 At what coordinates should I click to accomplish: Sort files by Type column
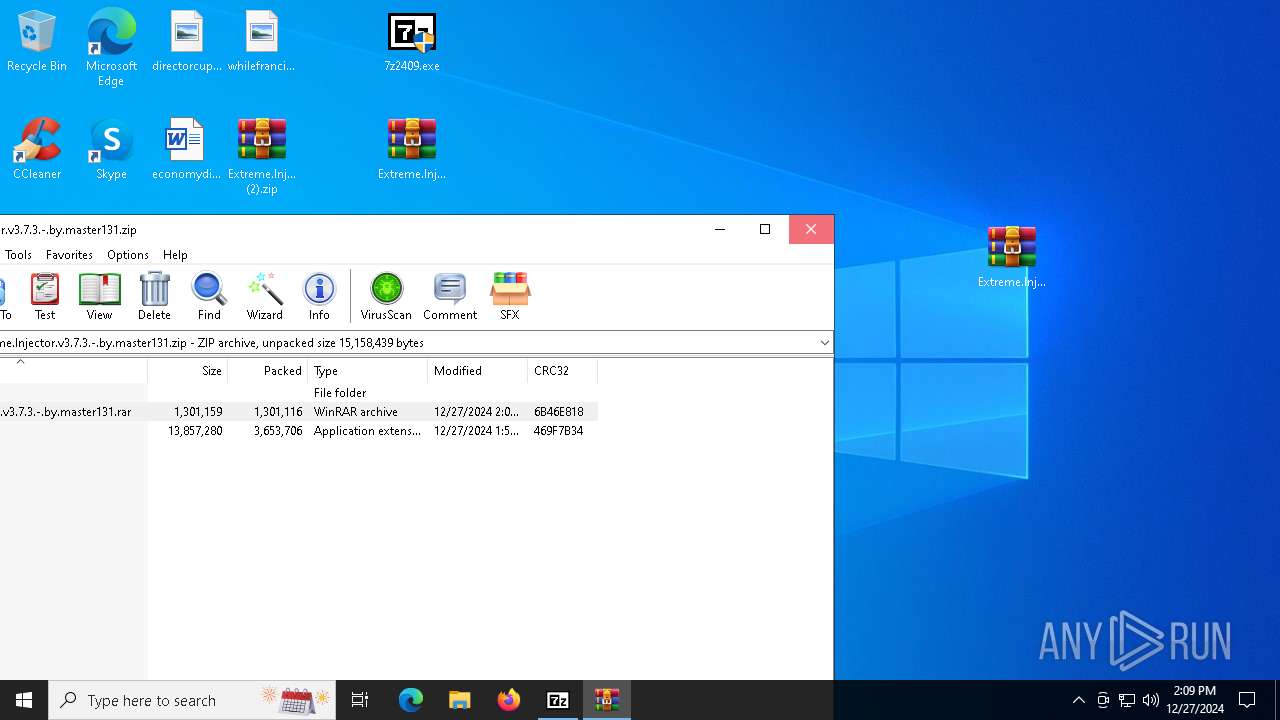368,371
